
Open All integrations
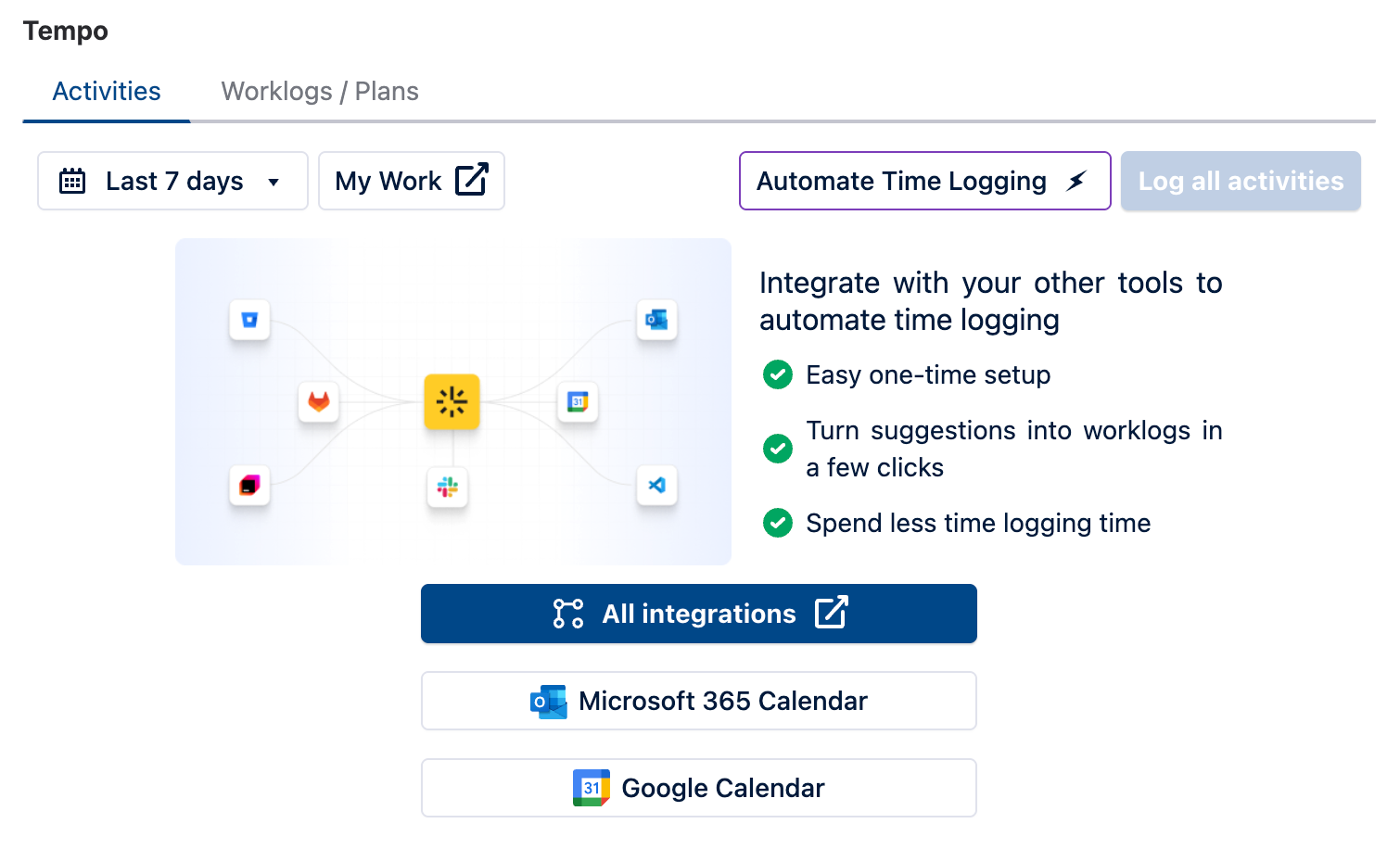click(698, 614)
